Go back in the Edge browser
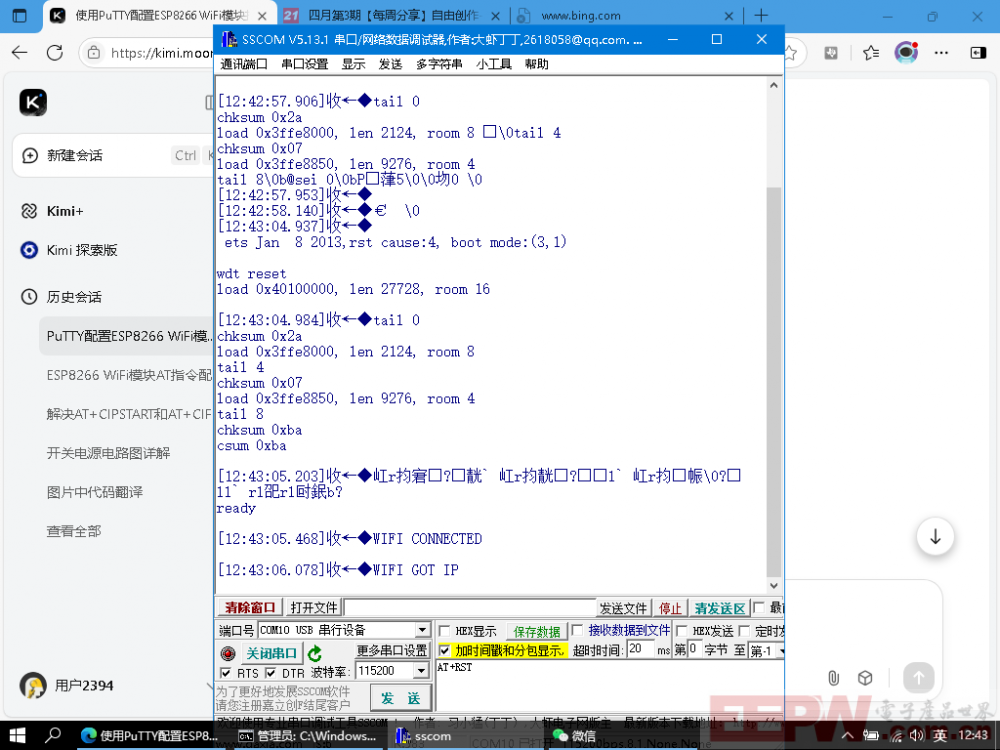The width and height of the screenshot is (1000, 750). tap(20, 53)
